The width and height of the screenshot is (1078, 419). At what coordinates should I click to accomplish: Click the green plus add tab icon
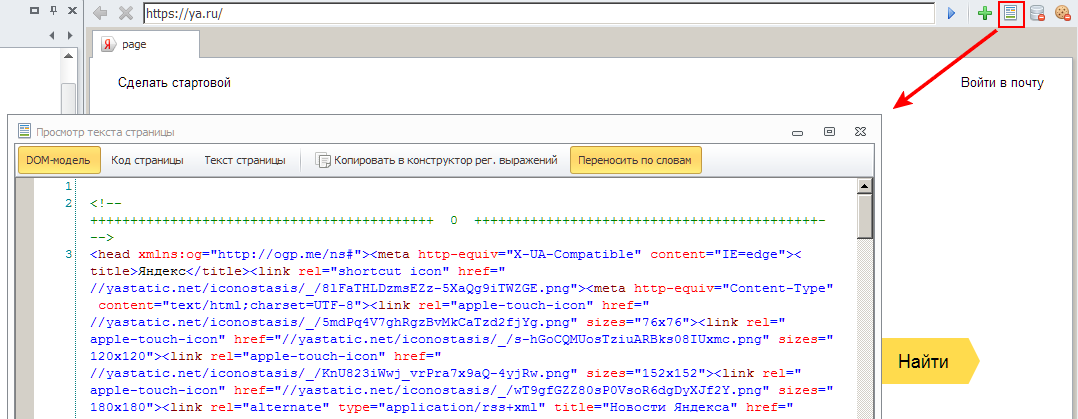tap(984, 13)
